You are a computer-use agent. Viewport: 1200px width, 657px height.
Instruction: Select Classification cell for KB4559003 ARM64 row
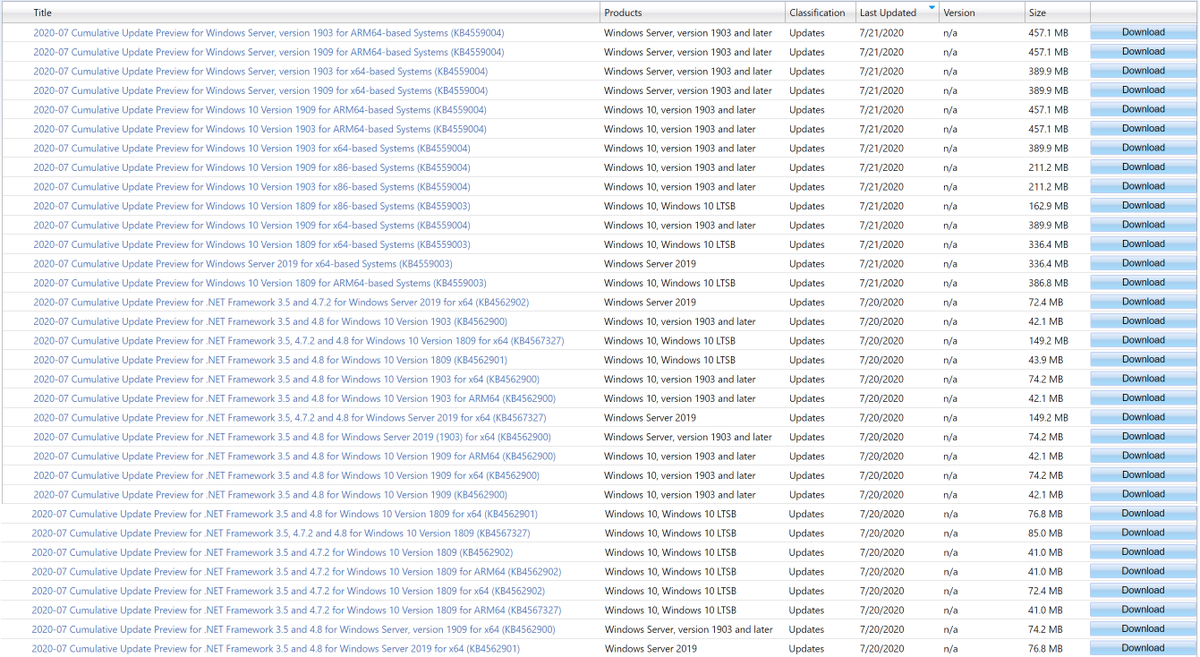point(807,283)
